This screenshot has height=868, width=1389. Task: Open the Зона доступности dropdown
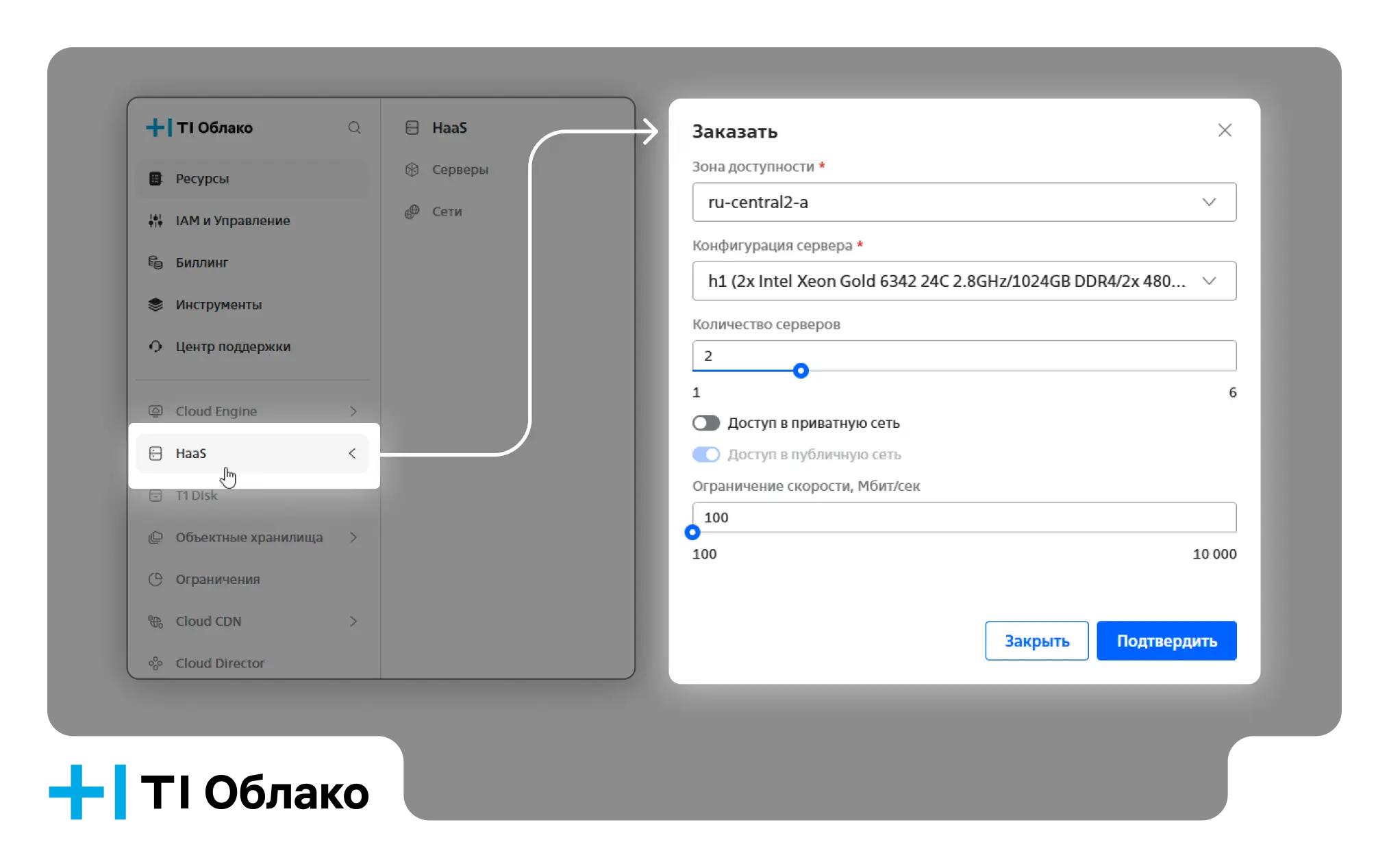964,202
